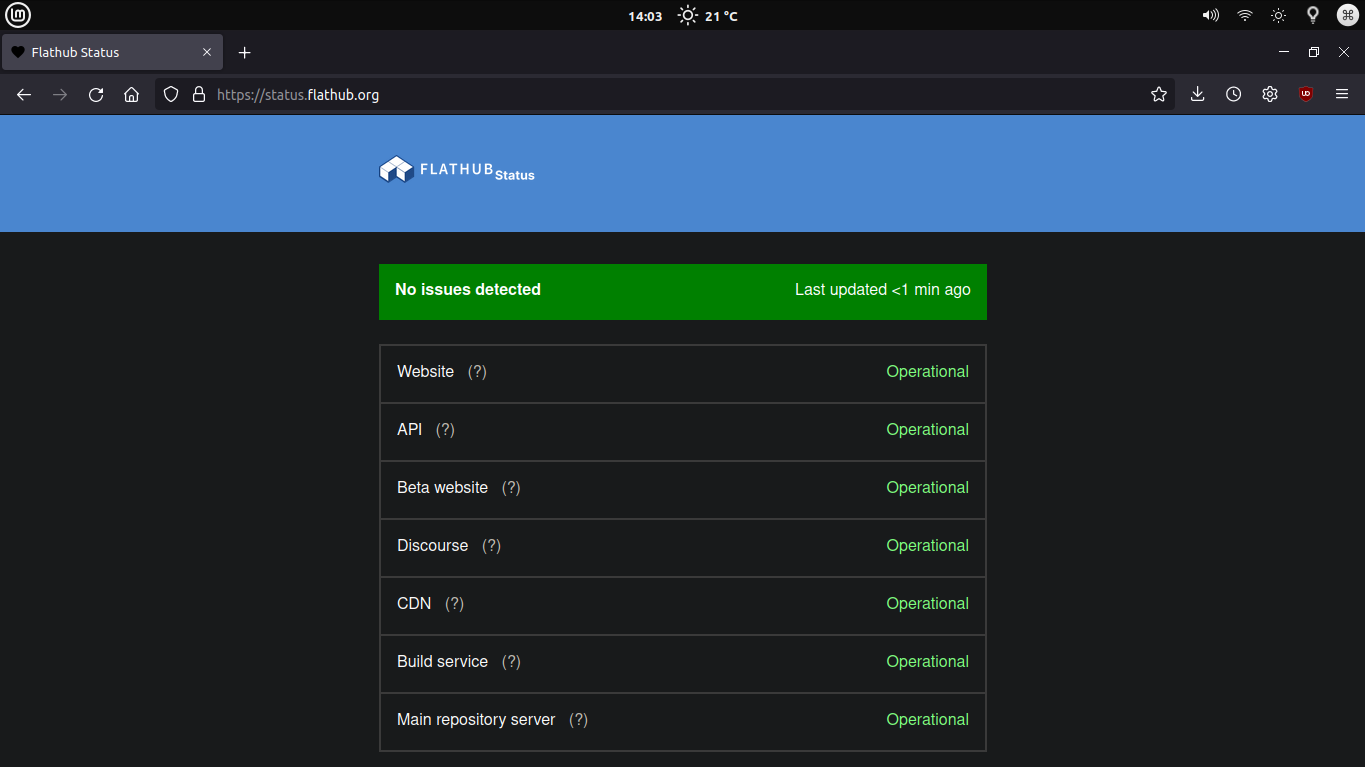
Task: Click inside the address bar
Action: pos(600,94)
